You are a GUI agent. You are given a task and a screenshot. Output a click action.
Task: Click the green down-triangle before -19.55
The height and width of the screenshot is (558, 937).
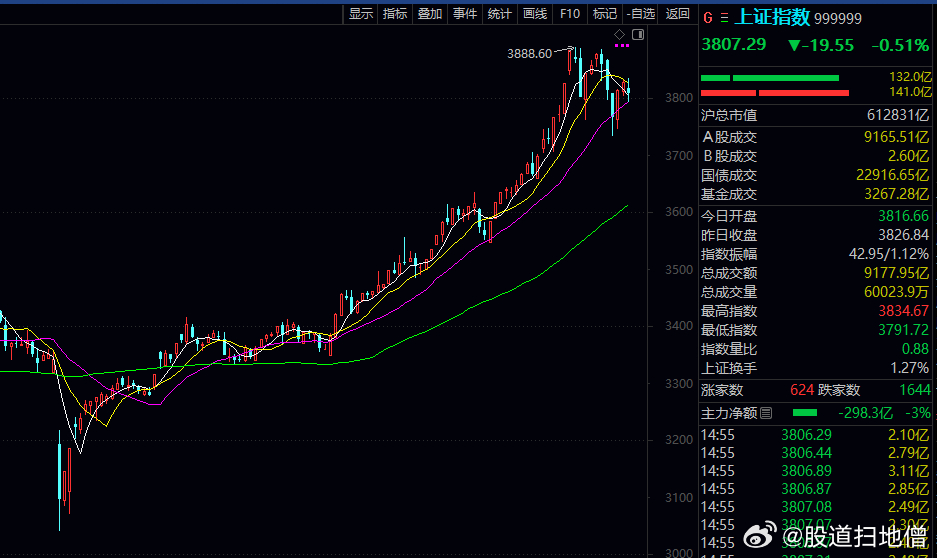pyautogui.click(x=794, y=45)
